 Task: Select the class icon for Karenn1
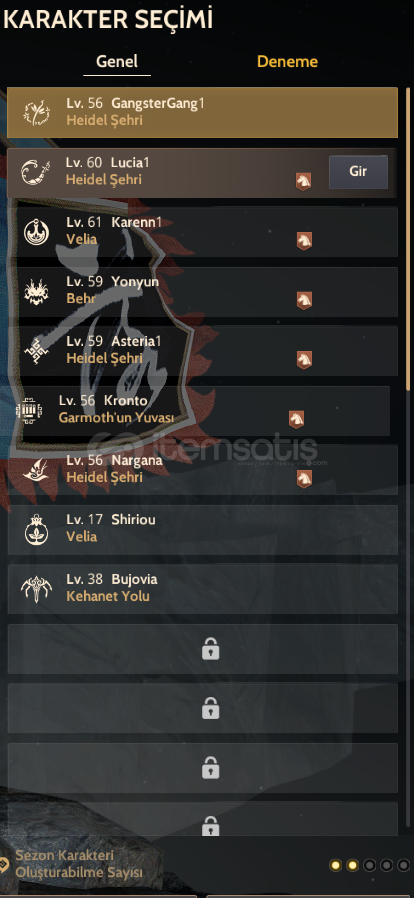coord(36,232)
